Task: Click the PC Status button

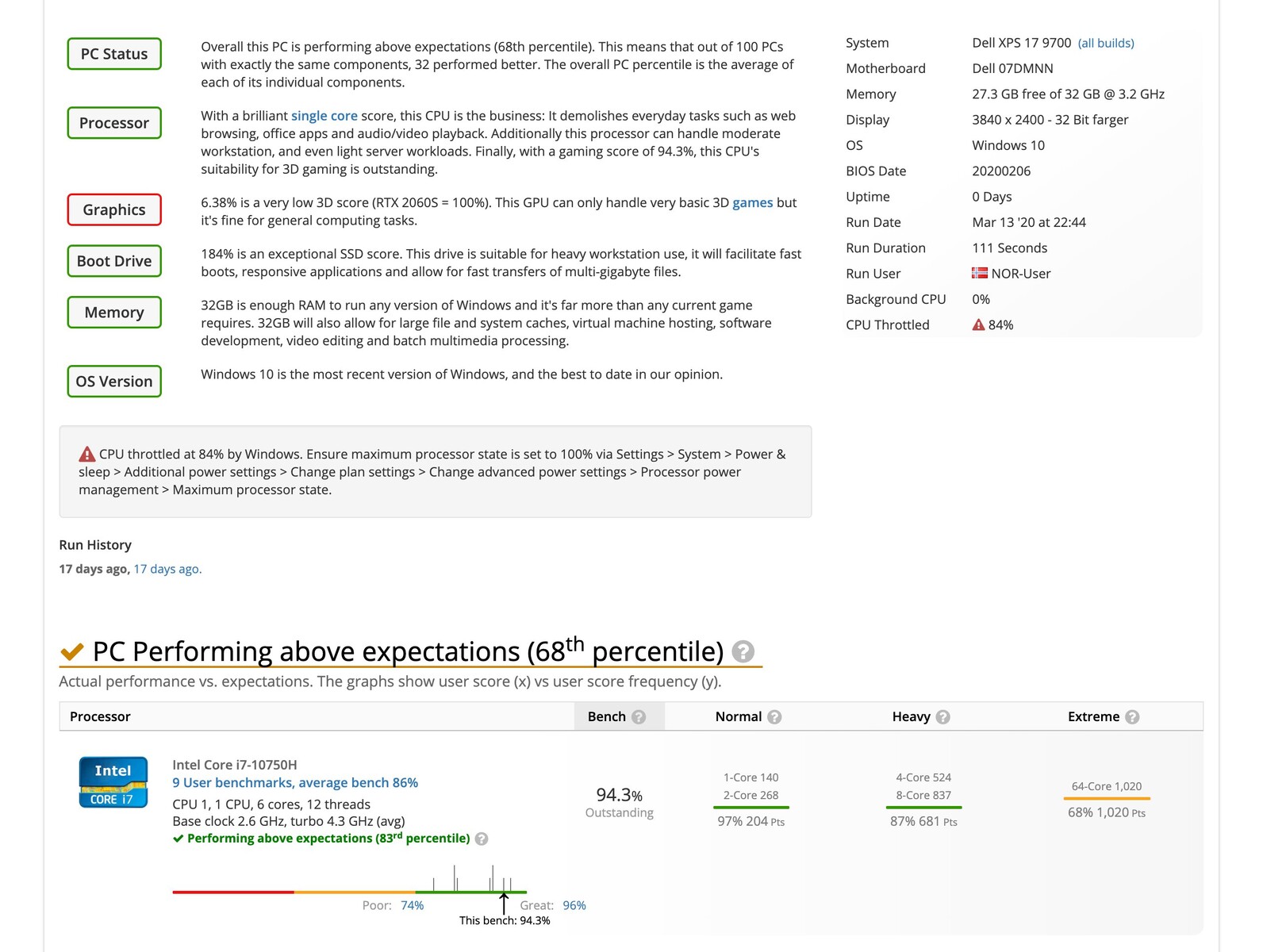Action: pos(114,54)
